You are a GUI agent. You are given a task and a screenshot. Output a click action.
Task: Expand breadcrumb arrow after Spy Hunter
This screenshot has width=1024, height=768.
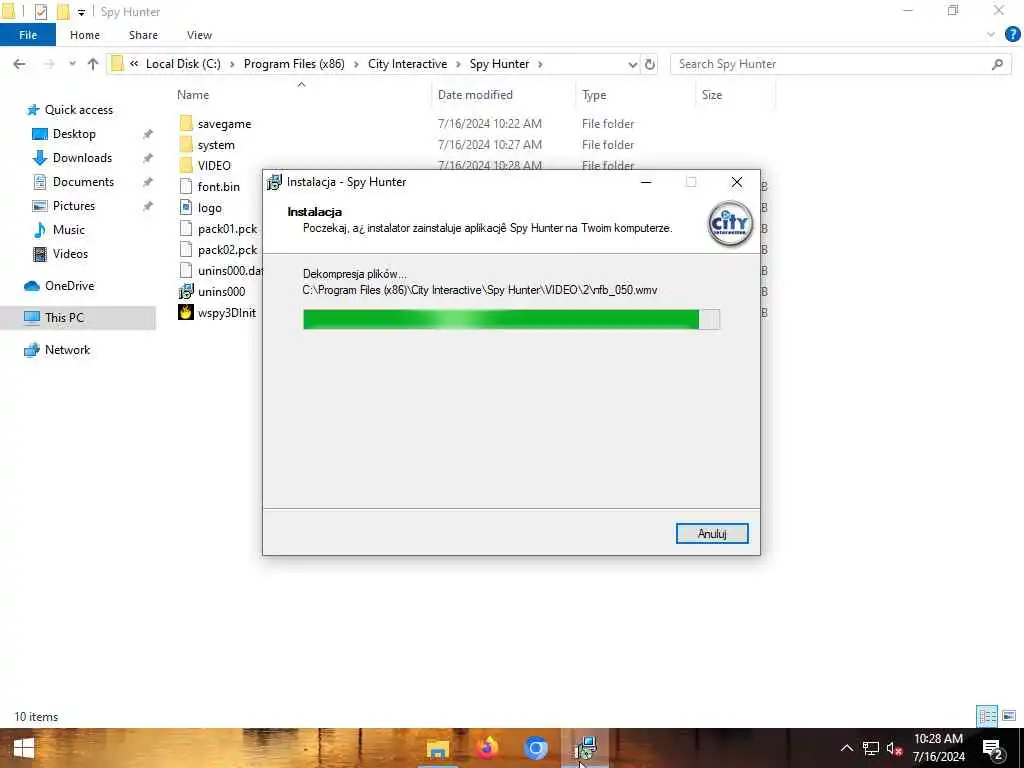point(540,64)
